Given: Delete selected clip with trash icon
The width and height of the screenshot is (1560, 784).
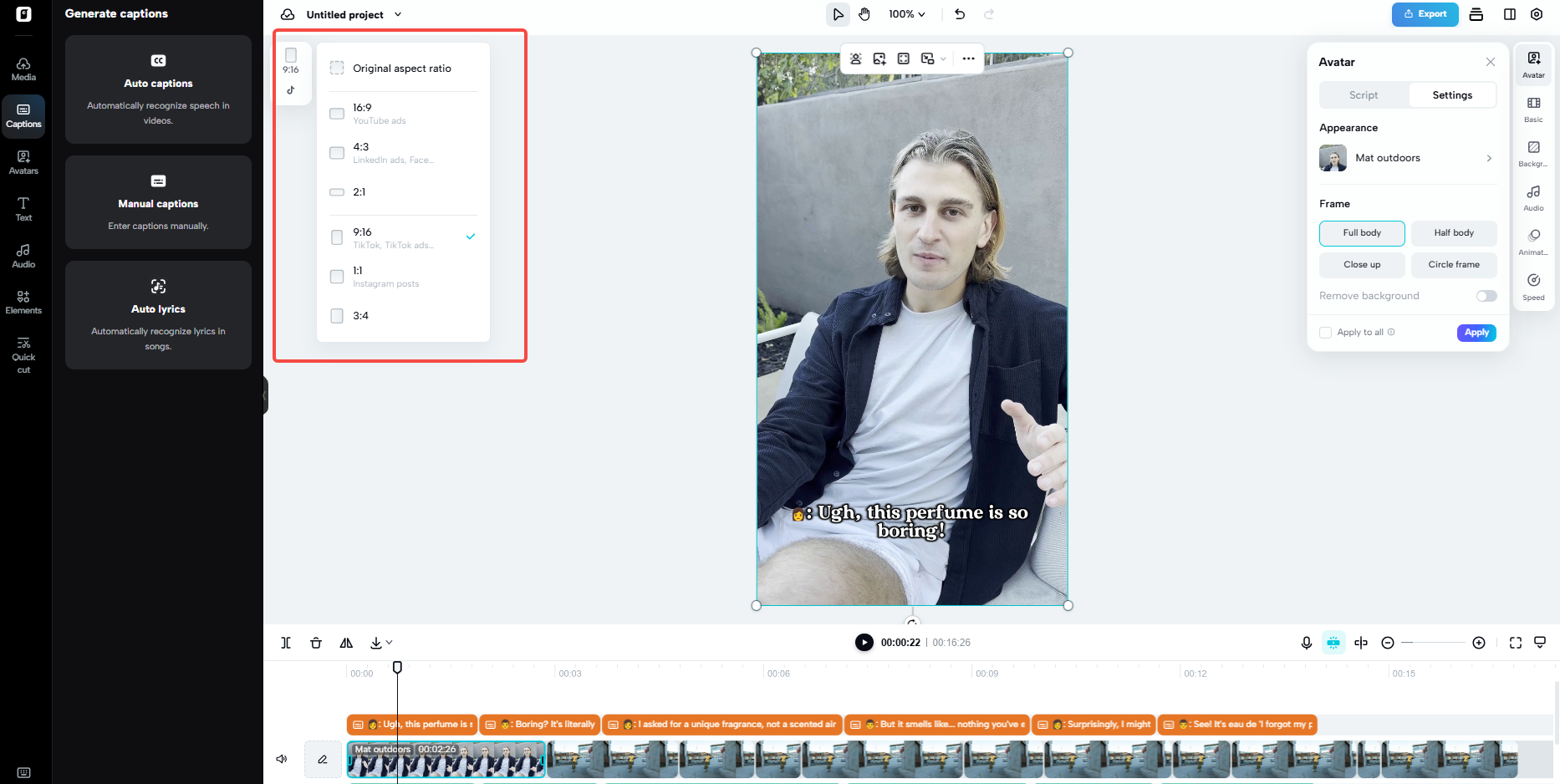Looking at the screenshot, I should [316, 643].
